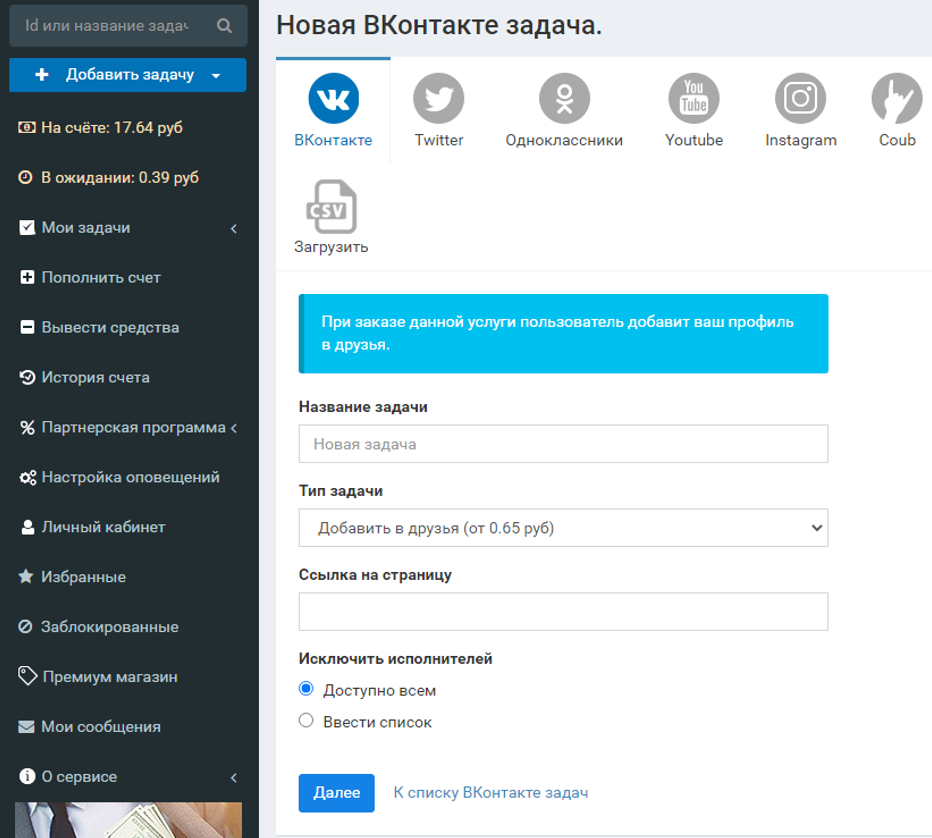Click the checkmark icon of Мои задачи
Image resolution: width=932 pixels, height=838 pixels.
(x=27, y=228)
